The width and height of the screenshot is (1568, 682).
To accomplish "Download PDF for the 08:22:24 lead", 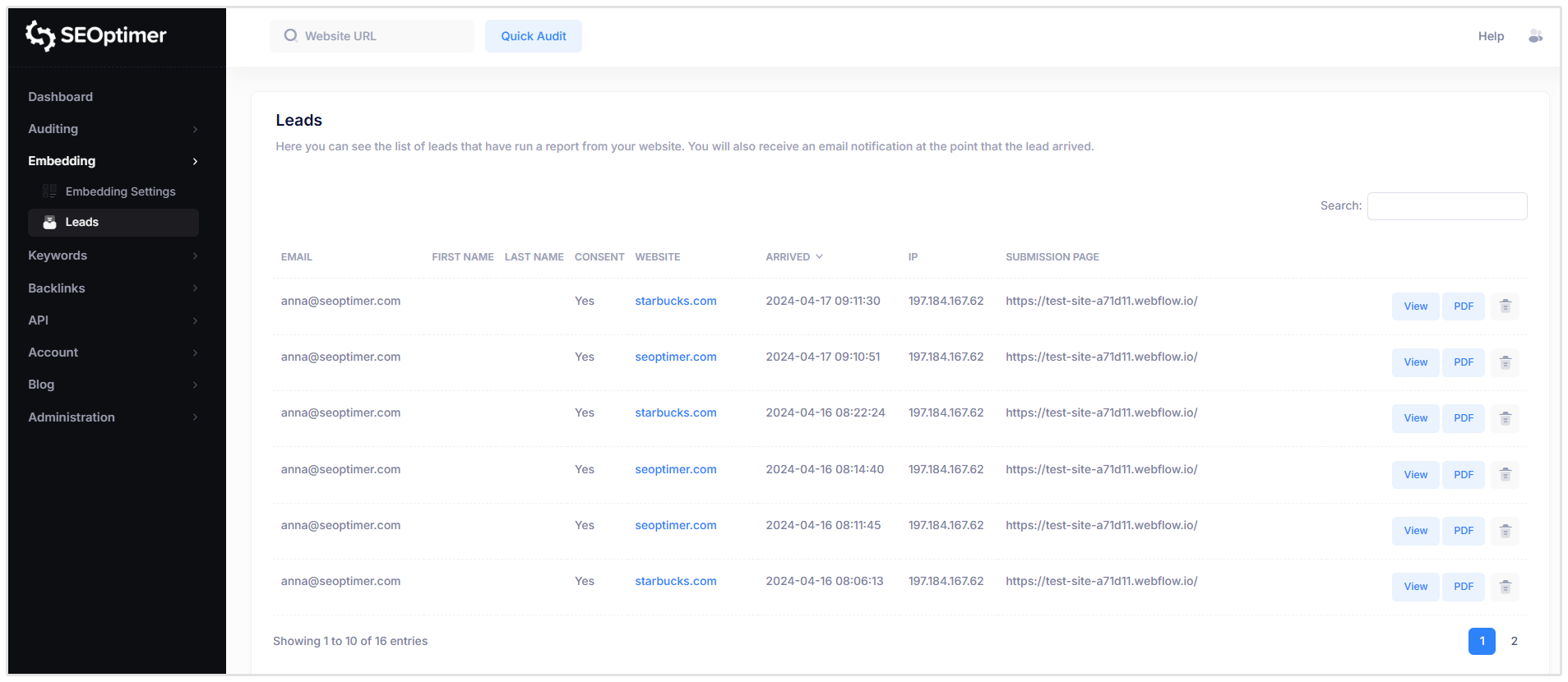I will tap(1463, 418).
